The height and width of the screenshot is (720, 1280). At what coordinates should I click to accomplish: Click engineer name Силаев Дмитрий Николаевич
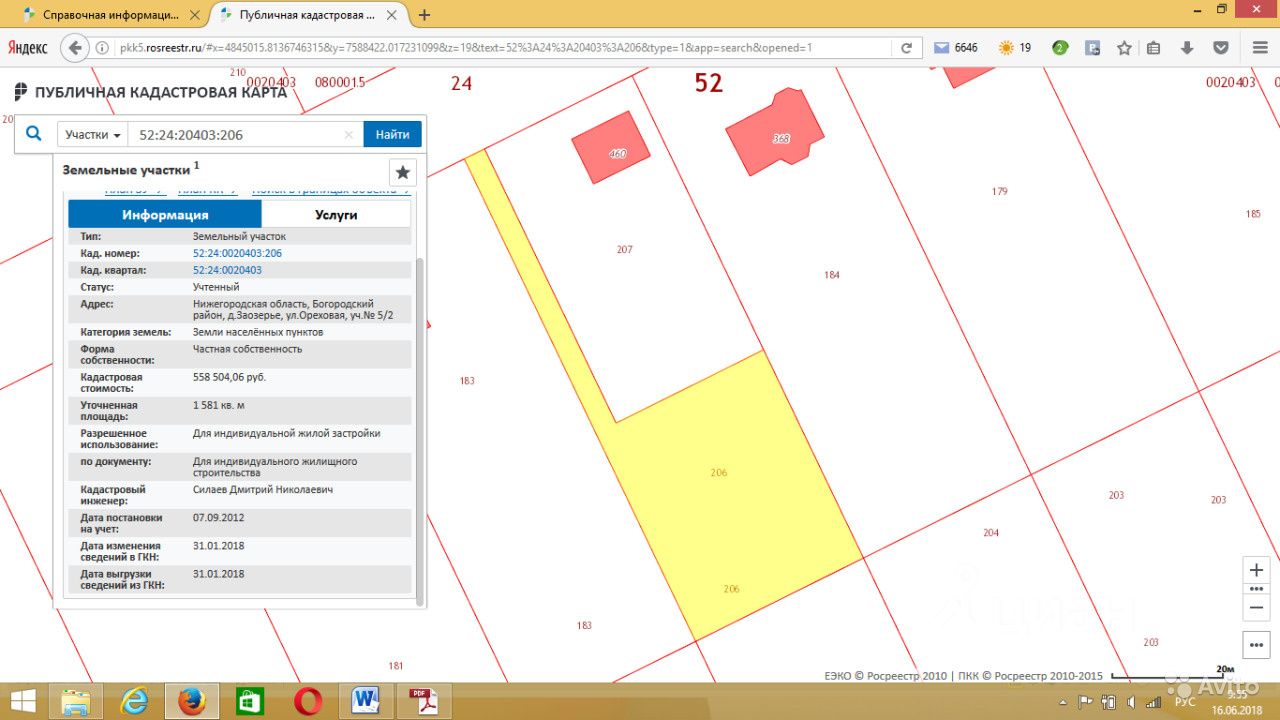tap(263, 490)
